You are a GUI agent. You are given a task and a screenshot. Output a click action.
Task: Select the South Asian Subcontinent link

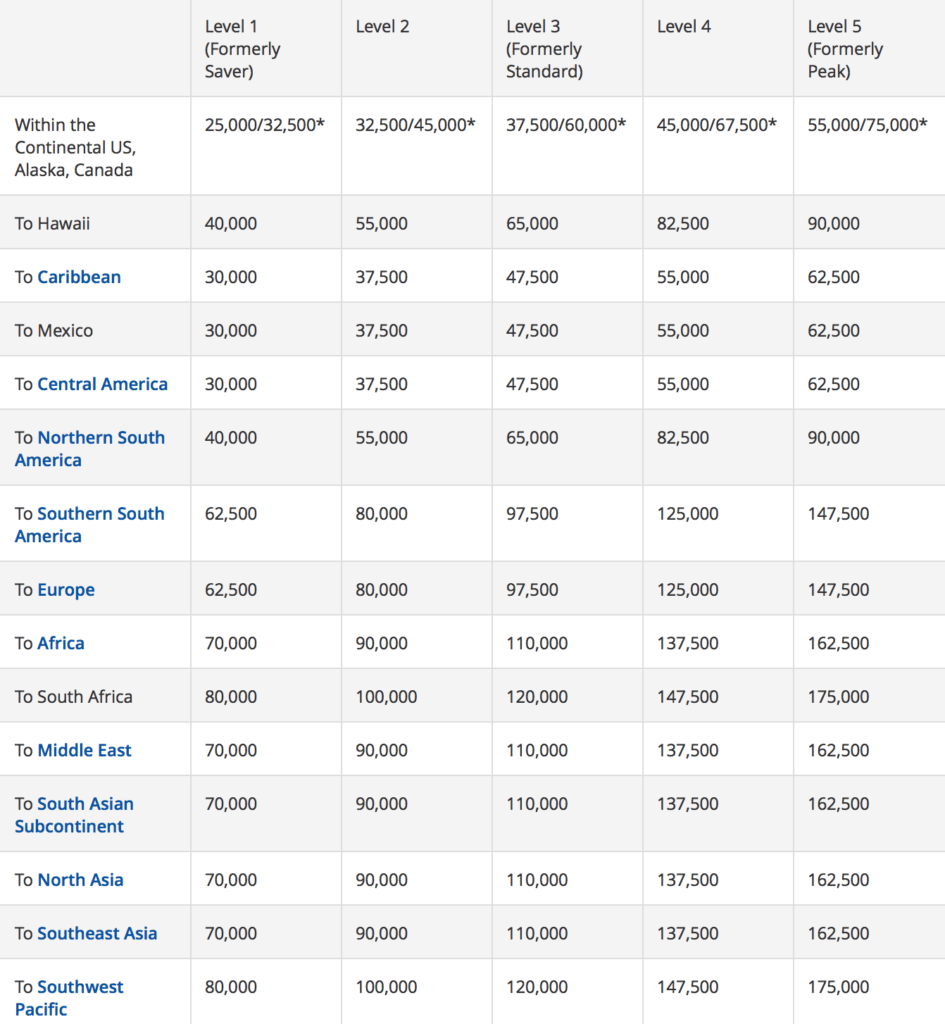coord(74,814)
